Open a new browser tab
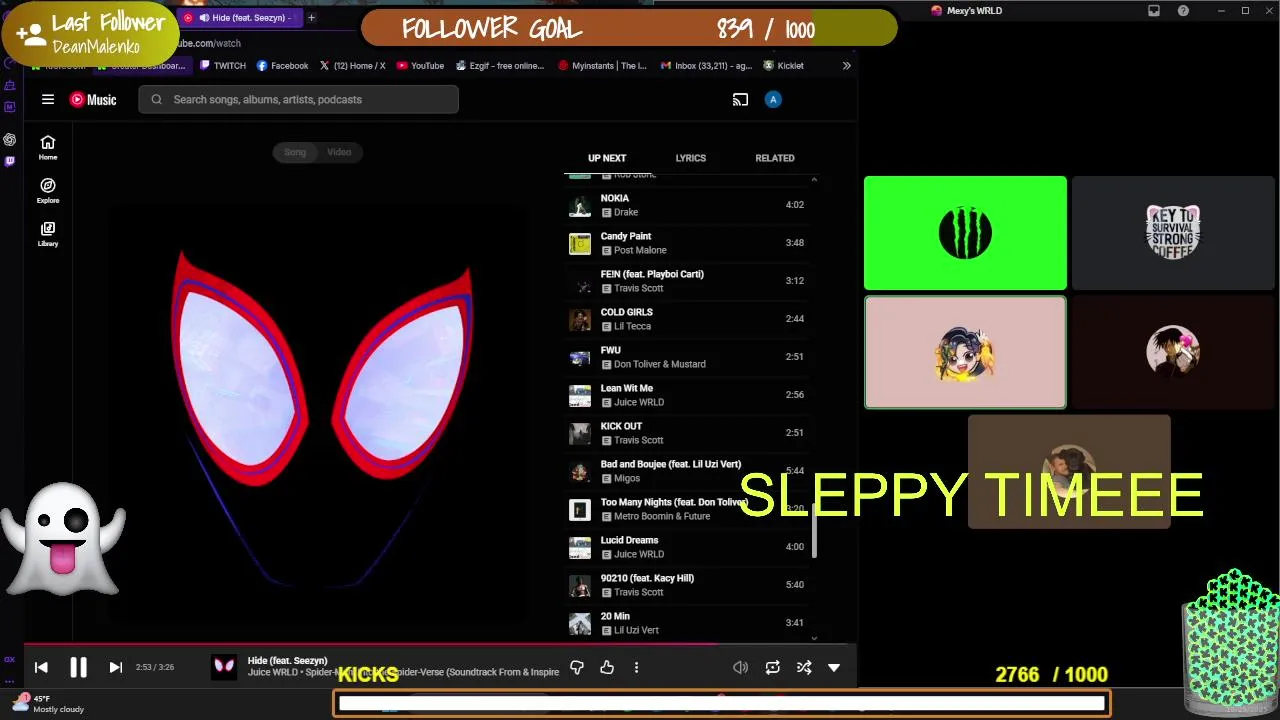This screenshot has width=1280, height=720. 311,17
